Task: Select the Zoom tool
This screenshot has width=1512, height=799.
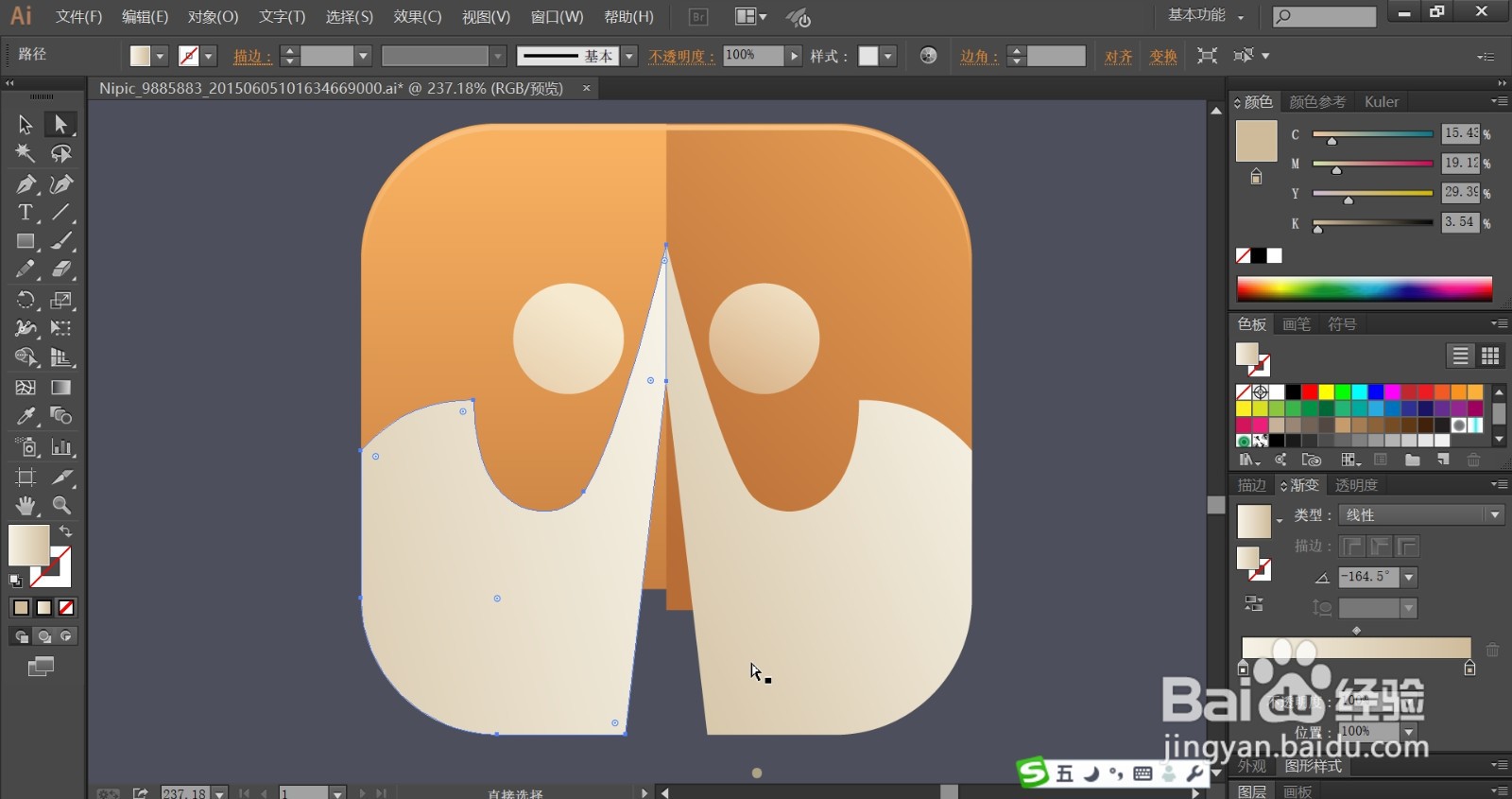Action: pos(61,505)
